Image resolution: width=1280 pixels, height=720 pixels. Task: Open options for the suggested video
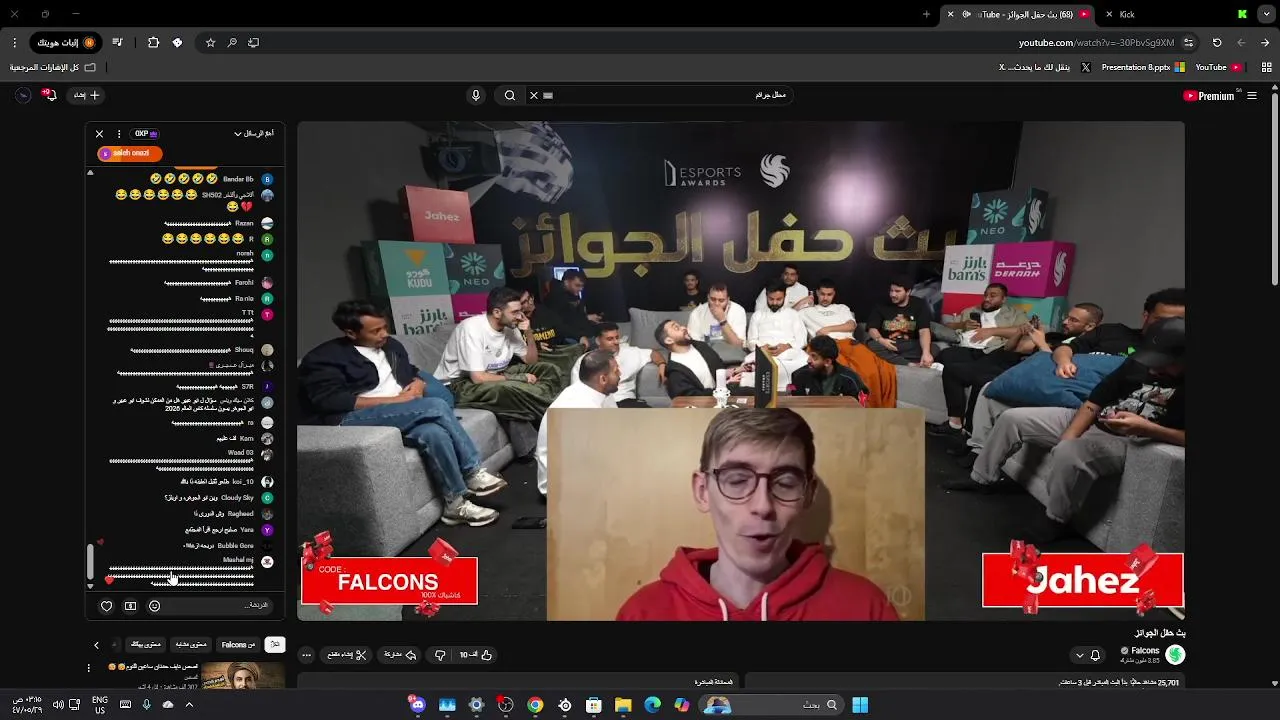tap(88, 668)
